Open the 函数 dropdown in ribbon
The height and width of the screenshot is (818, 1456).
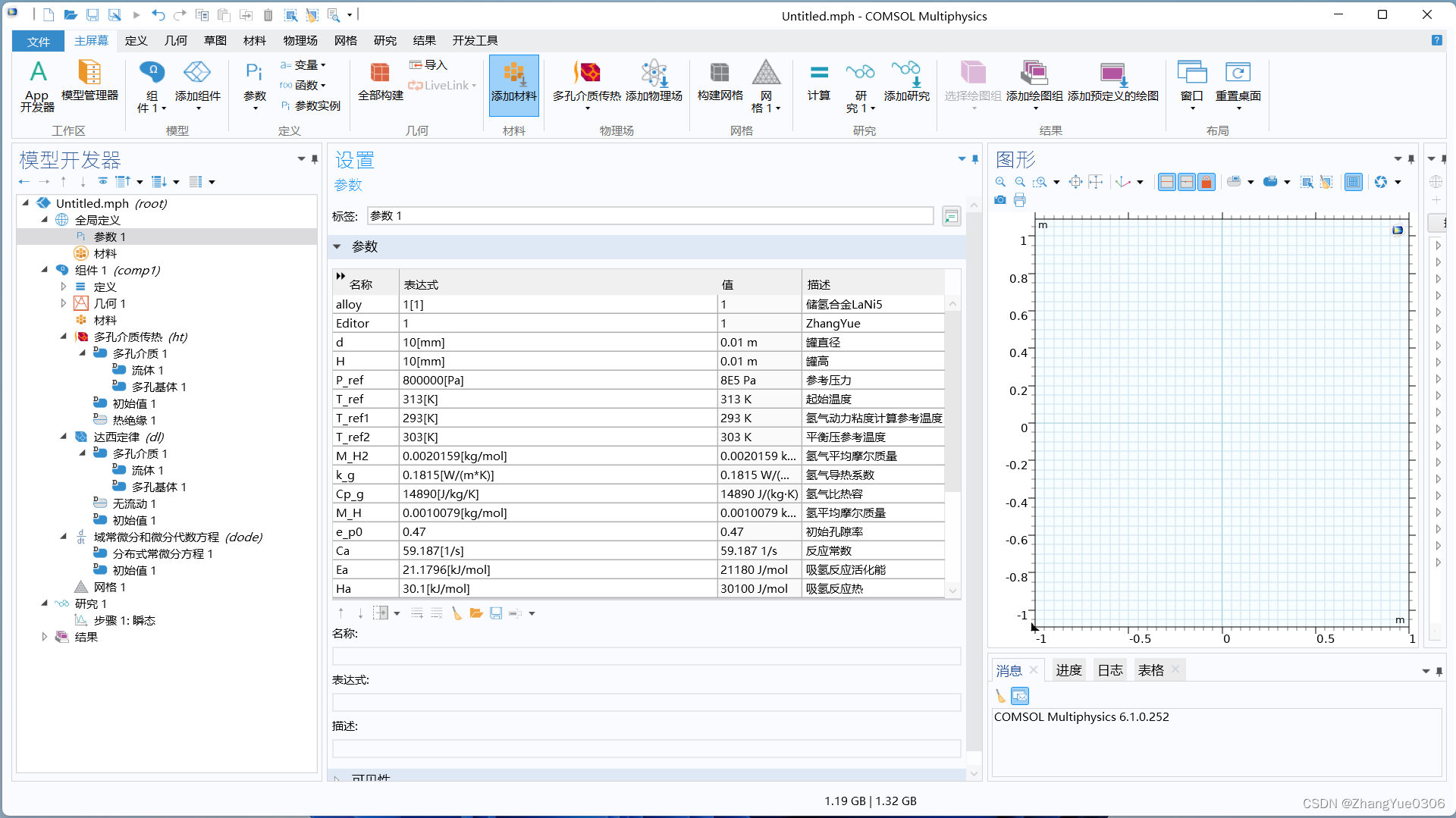point(303,85)
